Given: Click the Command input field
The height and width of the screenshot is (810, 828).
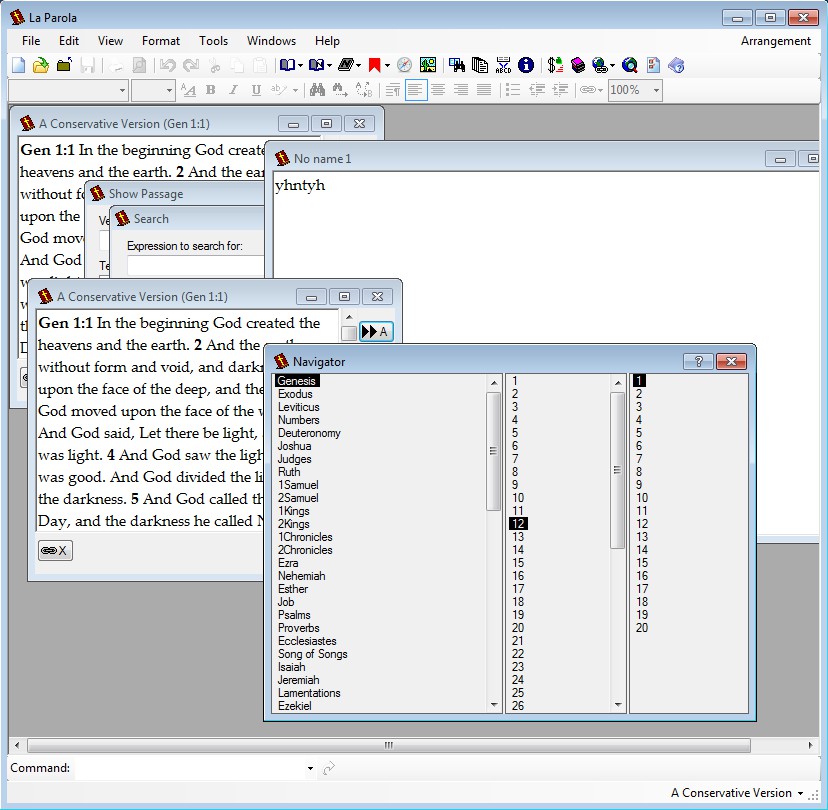Looking at the screenshot, I should pyautogui.click(x=190, y=768).
